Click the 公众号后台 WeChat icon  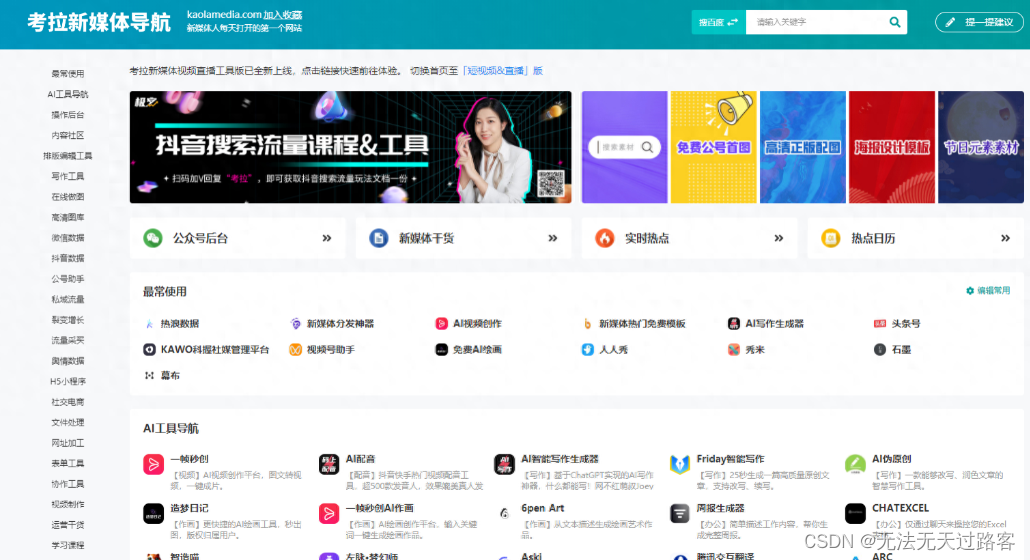[x=153, y=238]
